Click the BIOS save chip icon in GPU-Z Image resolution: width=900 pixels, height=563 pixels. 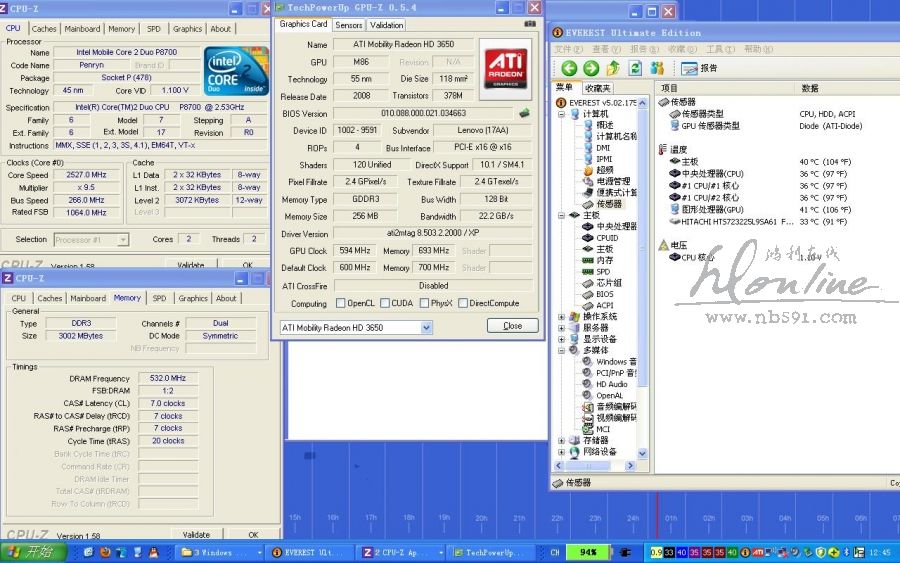coord(524,113)
